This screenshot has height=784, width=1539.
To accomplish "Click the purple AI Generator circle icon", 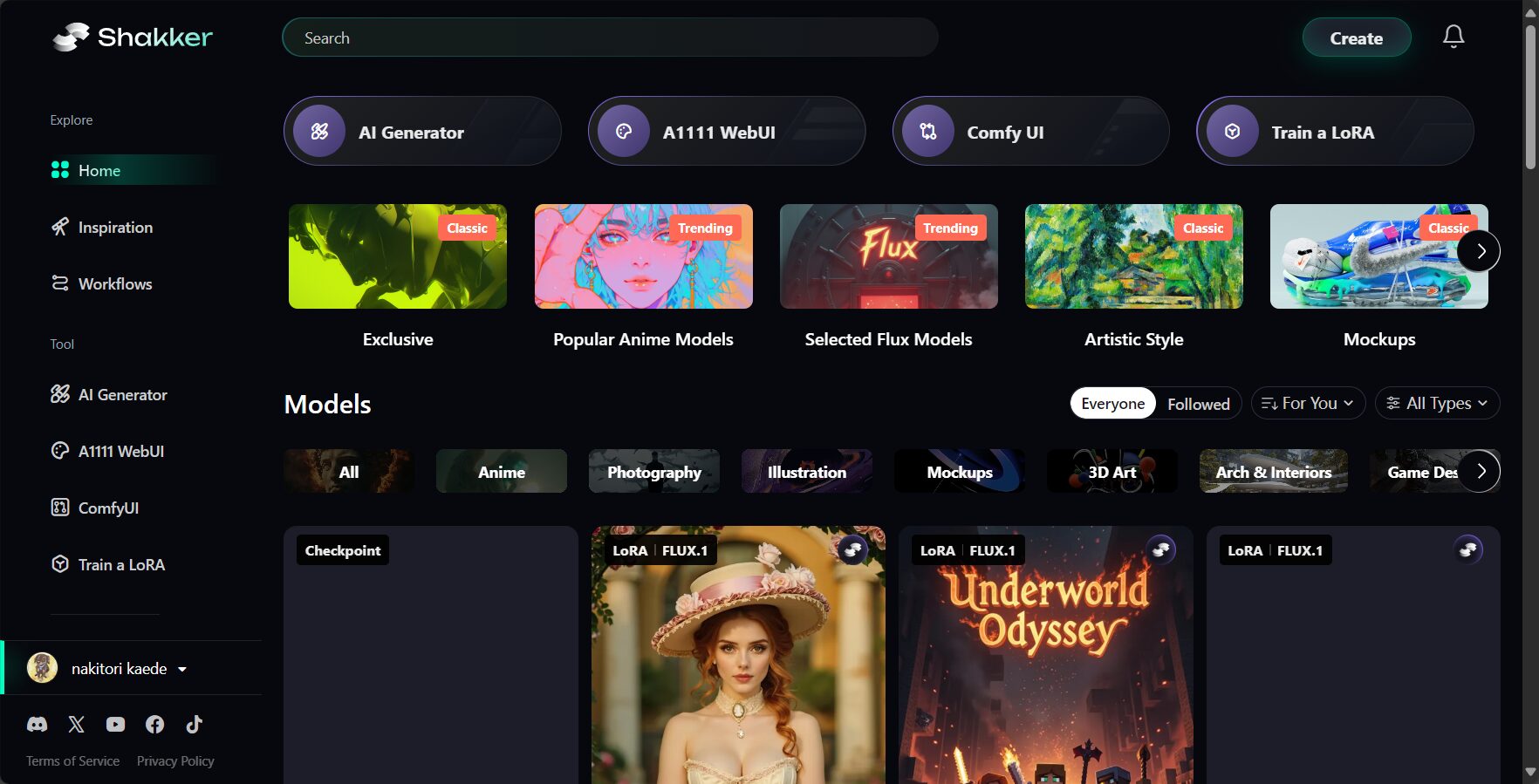I will pyautogui.click(x=319, y=132).
